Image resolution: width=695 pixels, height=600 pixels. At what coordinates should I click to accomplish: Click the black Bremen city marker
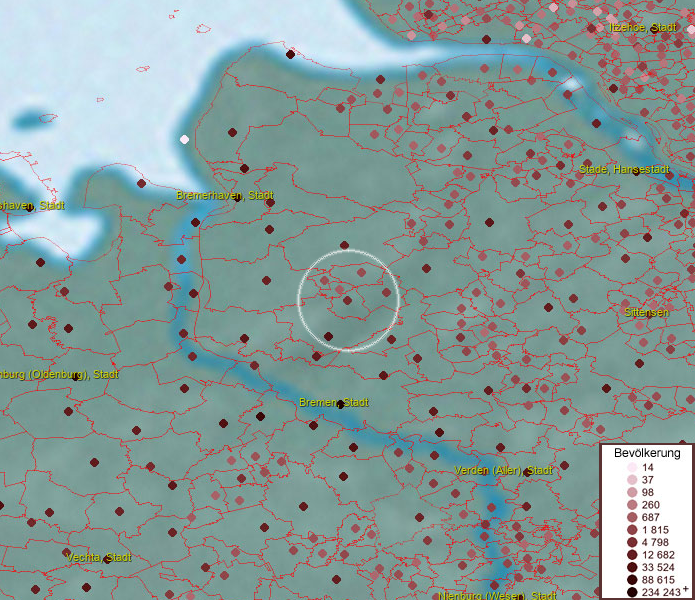(x=341, y=404)
